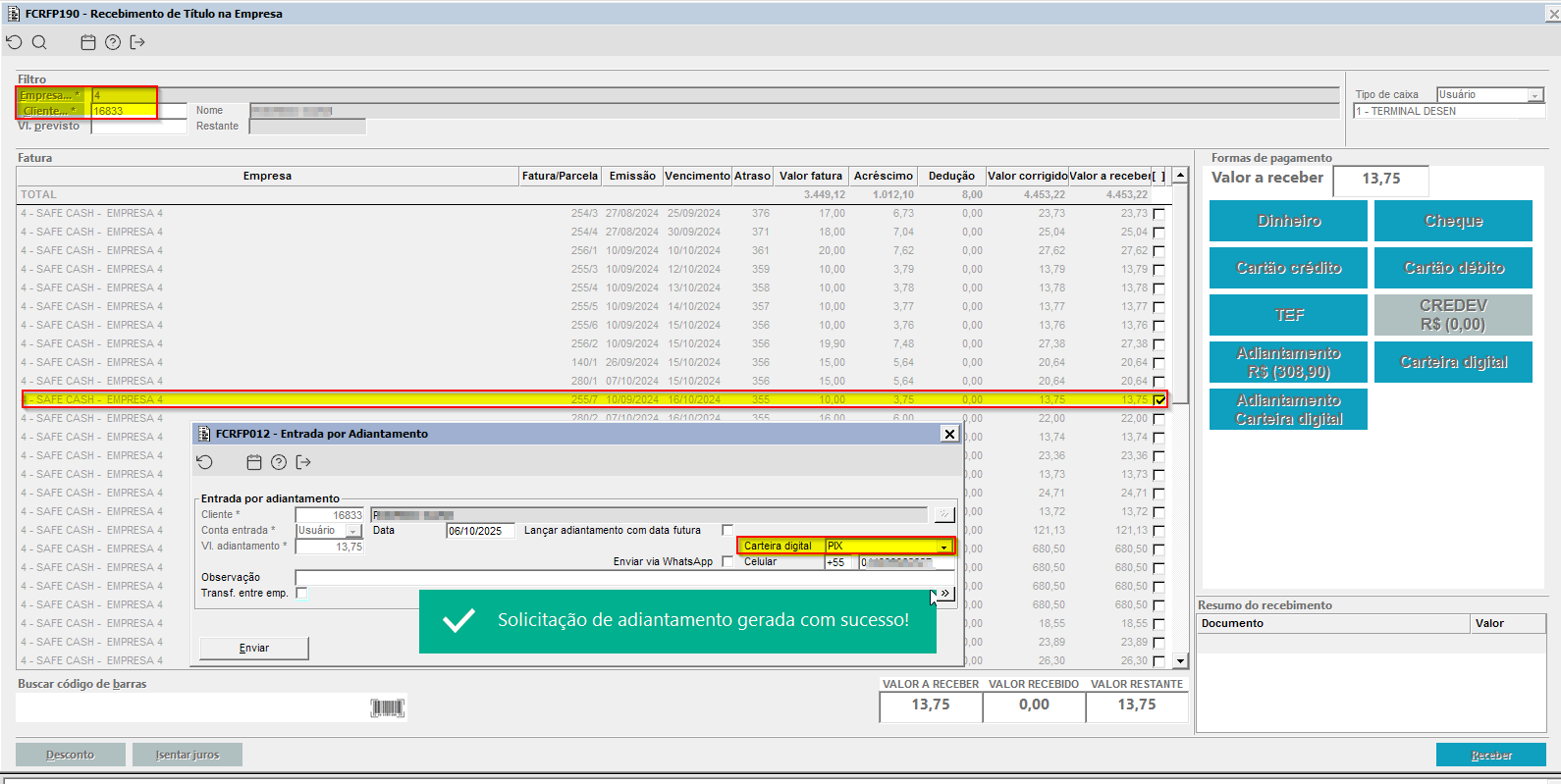Choose Carteira digital payment button
Screen dimensions: 1561x784
1453,362
